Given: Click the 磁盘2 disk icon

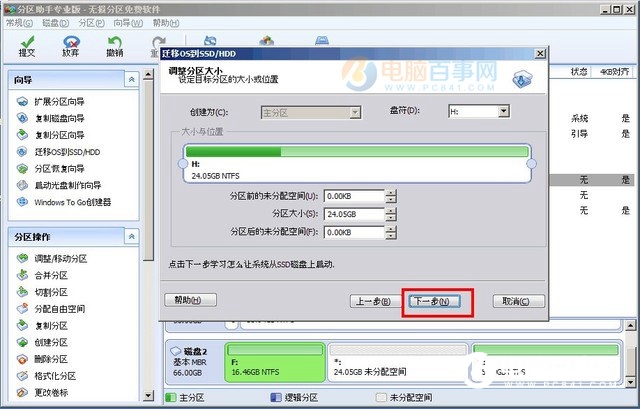Looking at the screenshot, I should [176, 351].
